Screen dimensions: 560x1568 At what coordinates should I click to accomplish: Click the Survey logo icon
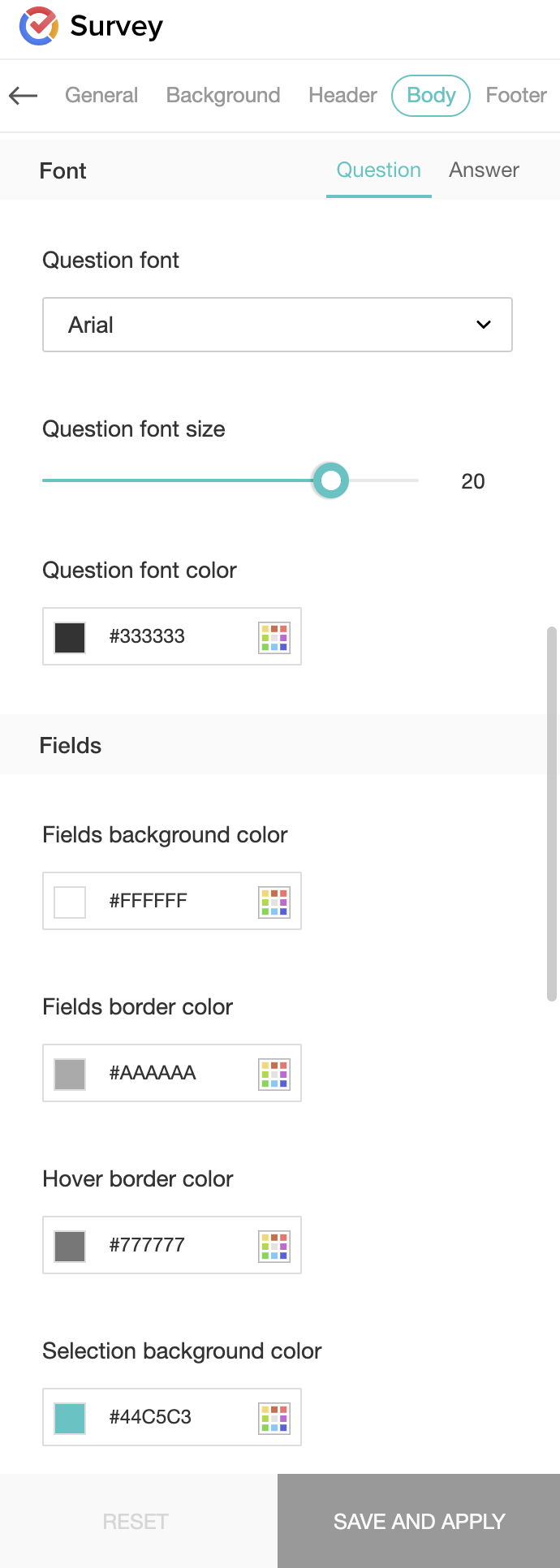(38, 26)
